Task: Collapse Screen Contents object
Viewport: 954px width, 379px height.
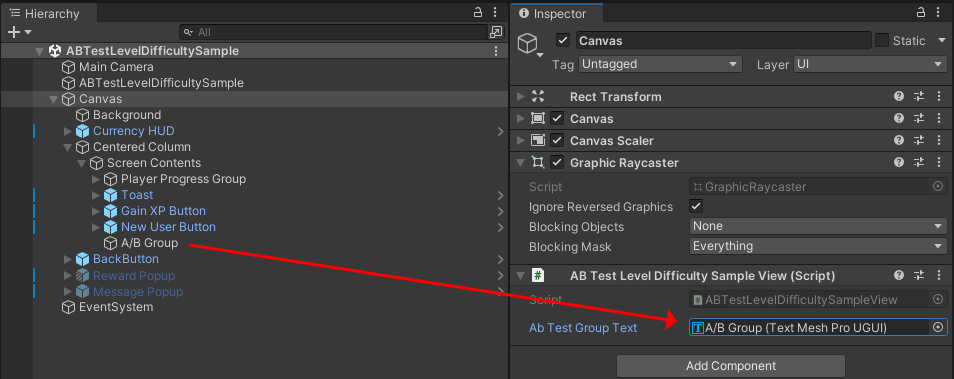Action: tap(82, 163)
